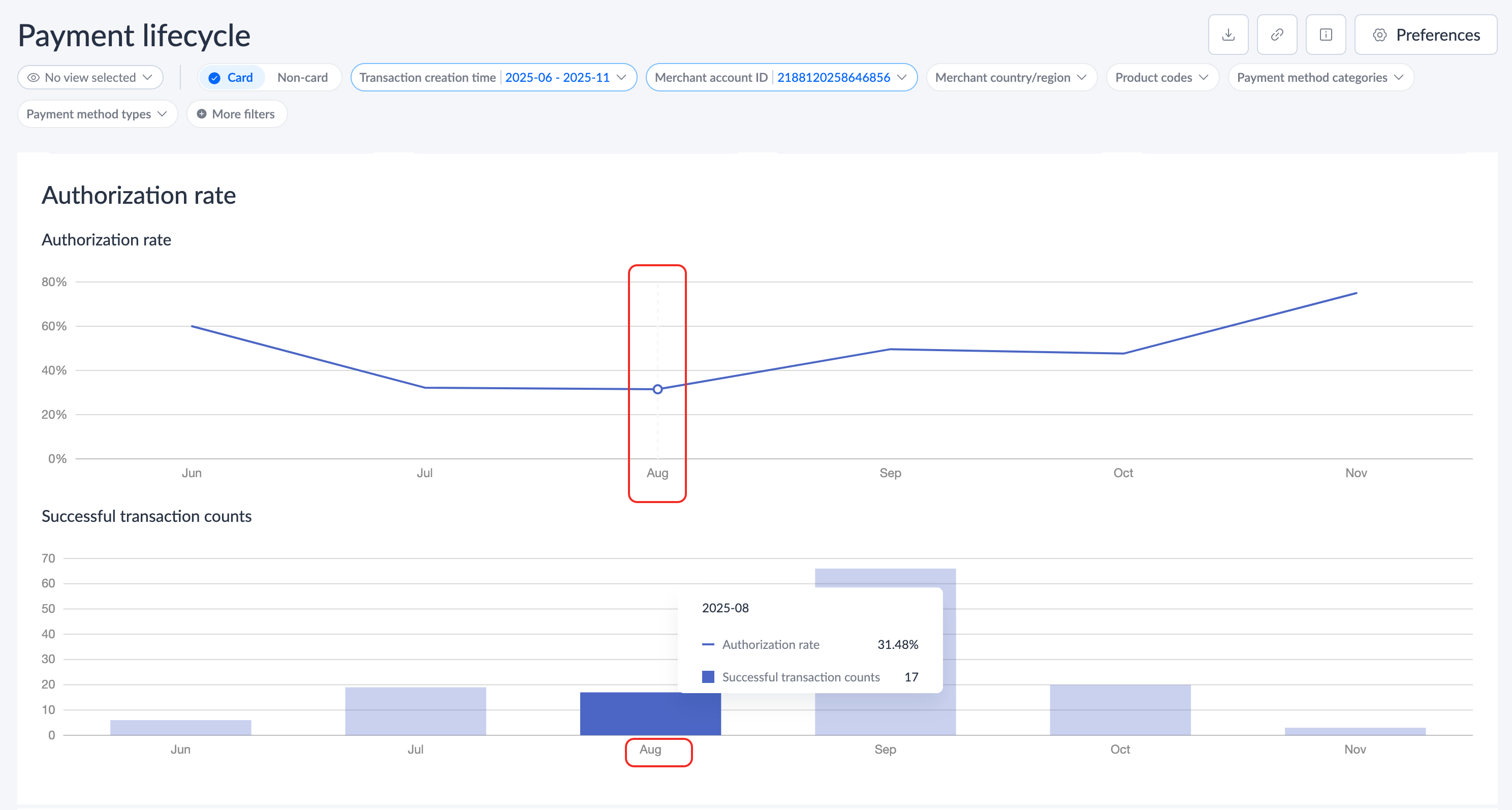Expand Merchant account ID filter
Viewport: 1512px width, 810px height.
pos(781,77)
